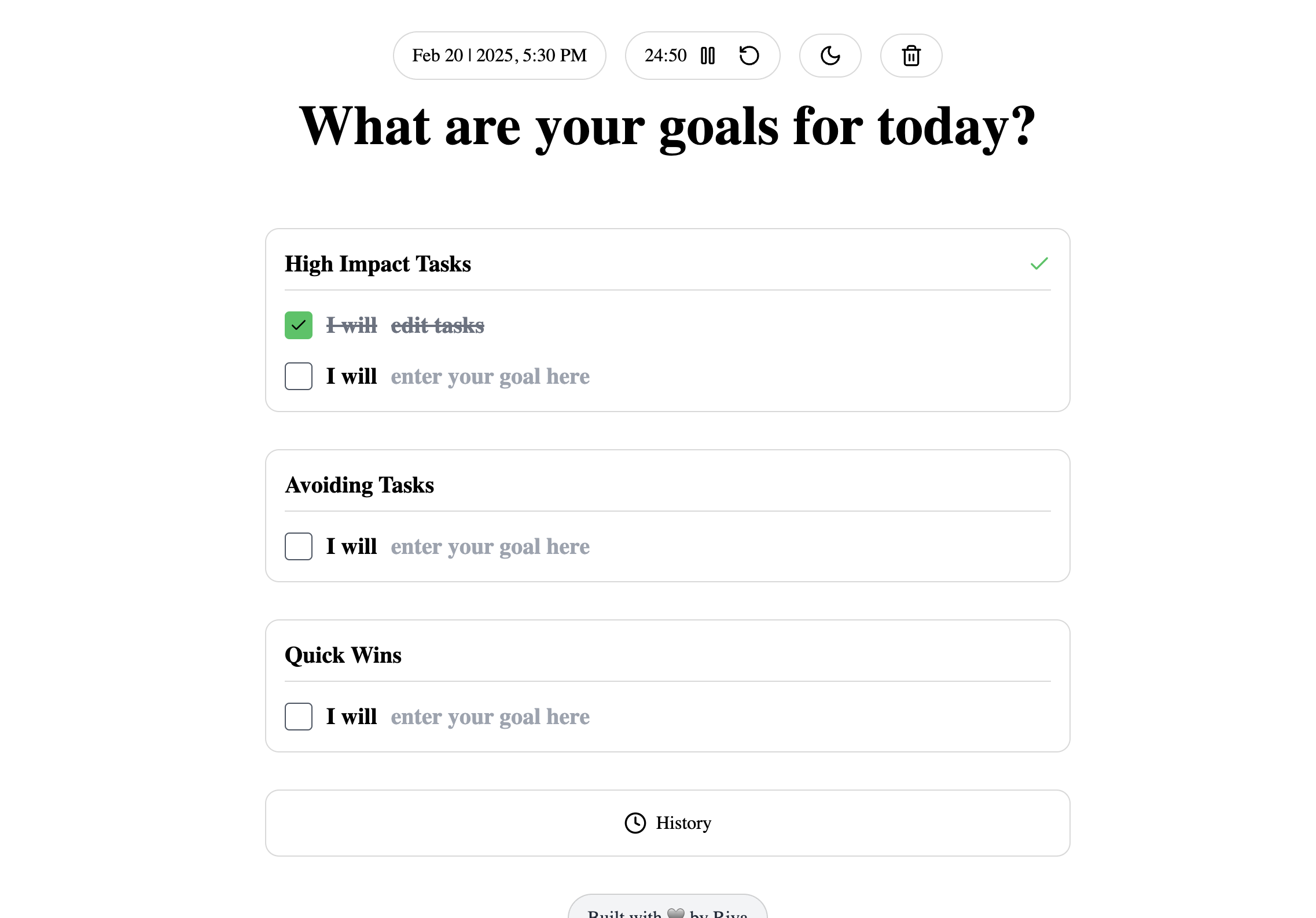Click the High Impact Tasks heading
The image size is (1316, 918).
click(378, 264)
